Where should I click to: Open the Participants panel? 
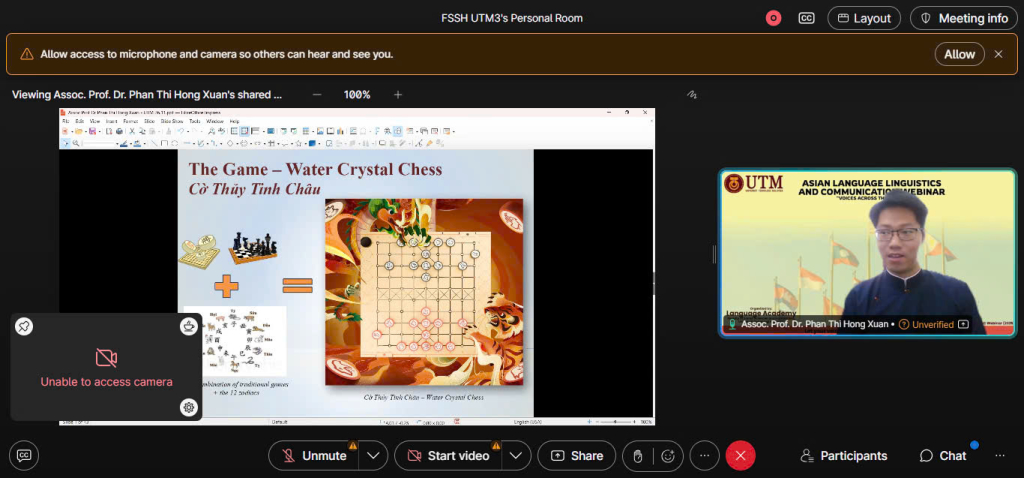point(844,456)
